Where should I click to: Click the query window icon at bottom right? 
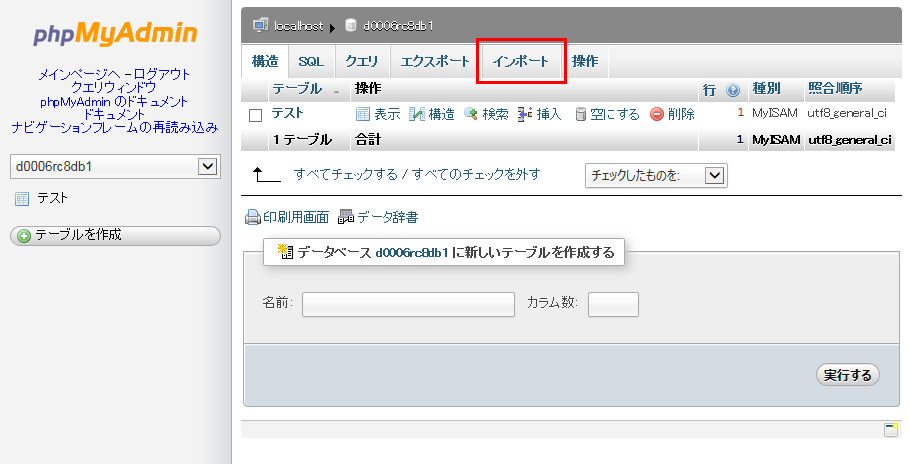tap(891, 430)
